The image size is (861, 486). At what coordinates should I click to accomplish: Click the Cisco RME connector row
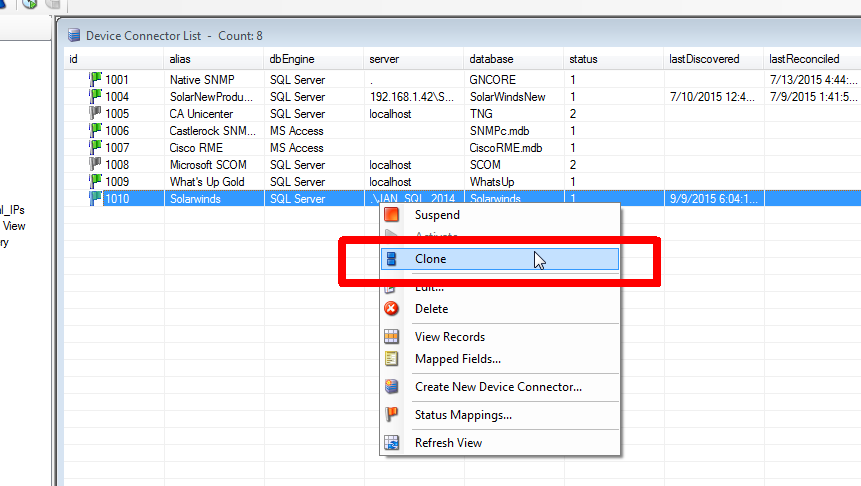pyautogui.click(x=199, y=148)
